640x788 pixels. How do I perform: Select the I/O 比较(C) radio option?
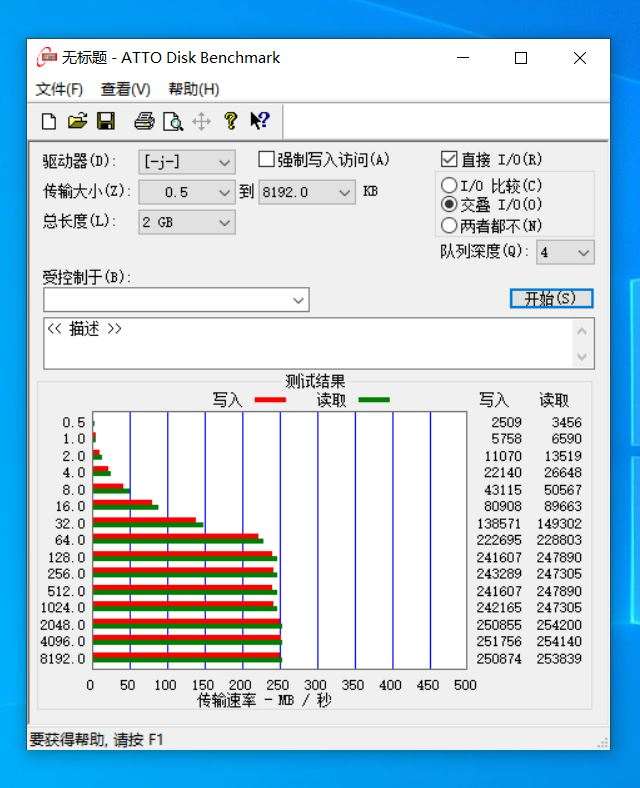pyautogui.click(x=449, y=185)
